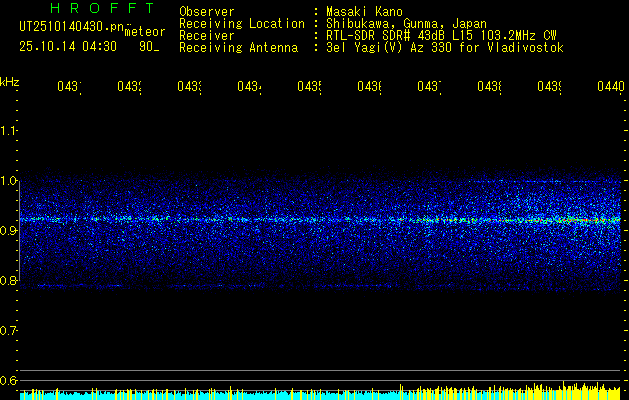
Task: Click the word "meteor" under the filename
Action: pos(145,32)
